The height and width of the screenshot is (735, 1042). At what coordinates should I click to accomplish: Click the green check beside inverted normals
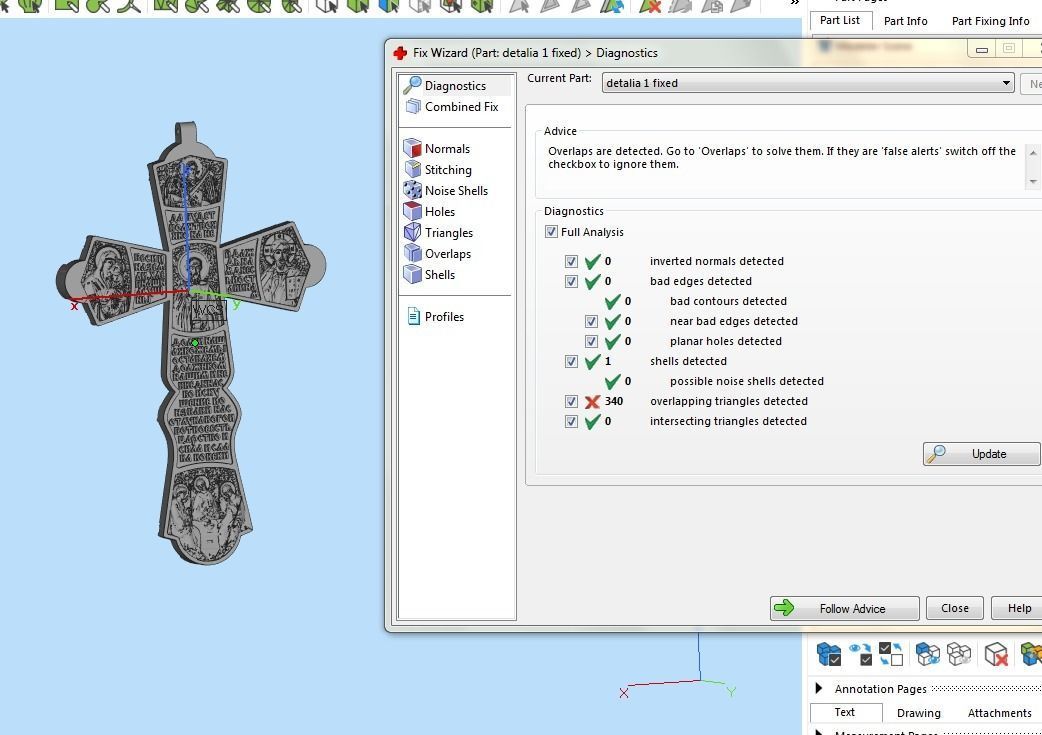[x=592, y=261]
